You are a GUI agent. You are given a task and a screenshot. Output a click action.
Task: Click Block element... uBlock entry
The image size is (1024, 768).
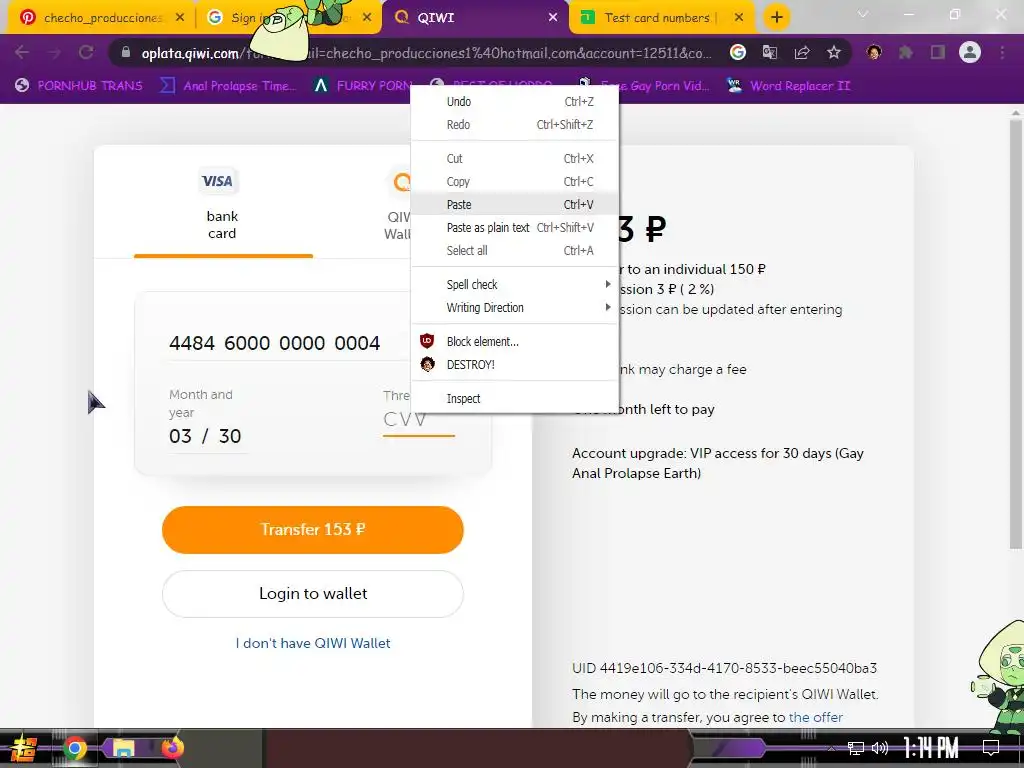[515, 341]
